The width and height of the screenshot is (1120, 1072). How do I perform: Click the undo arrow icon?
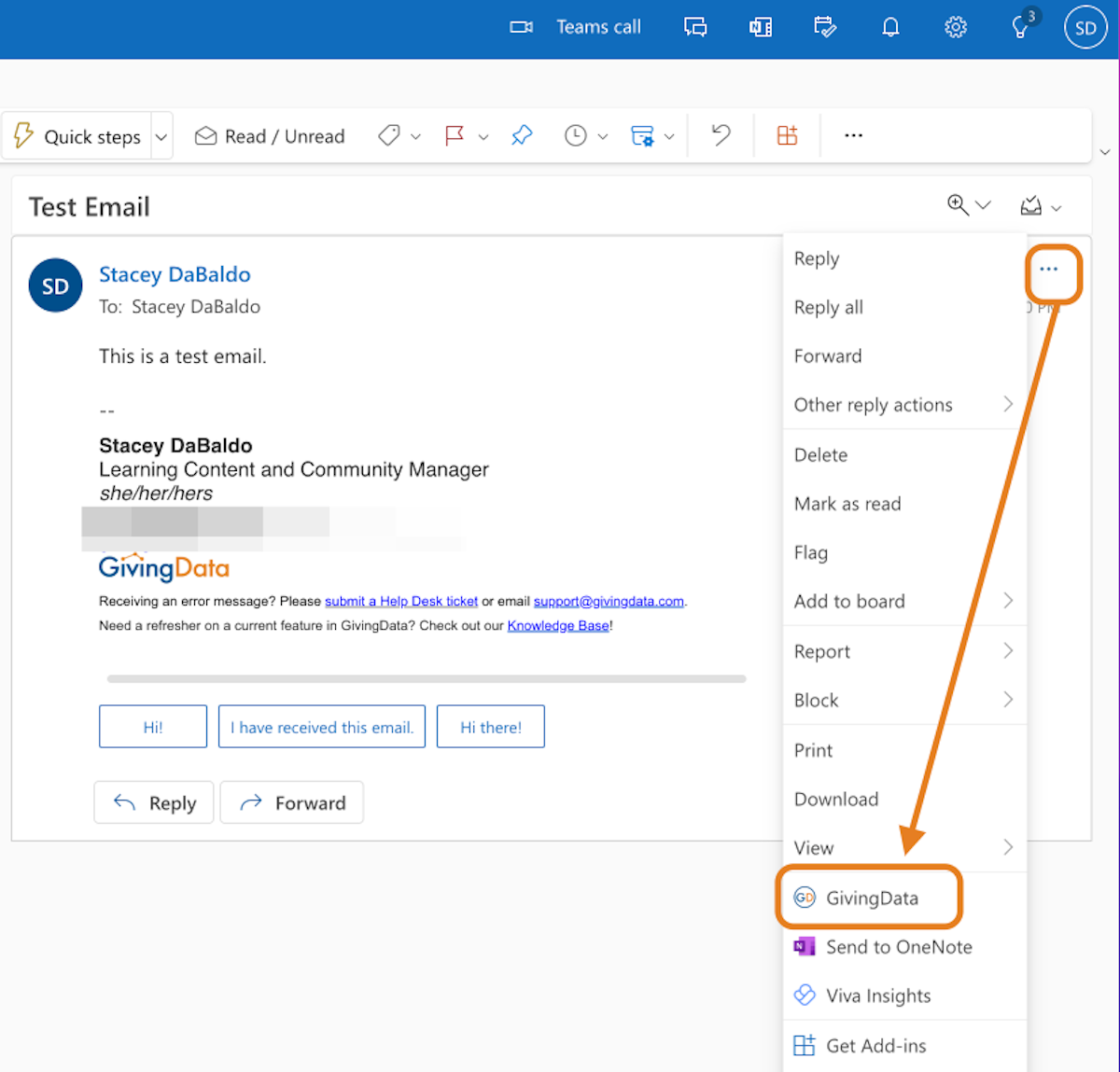[721, 135]
